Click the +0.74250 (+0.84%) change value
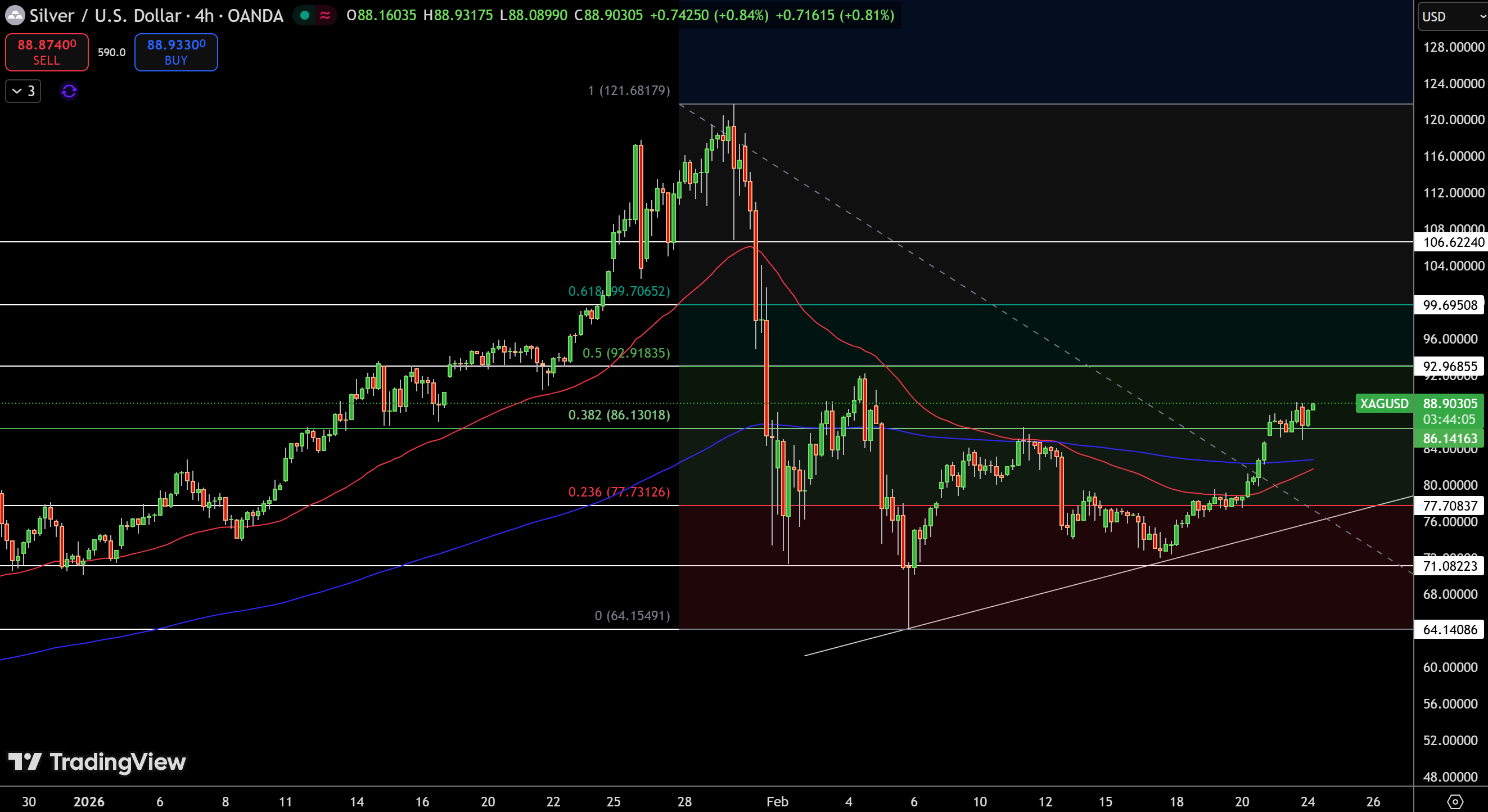 point(709,15)
